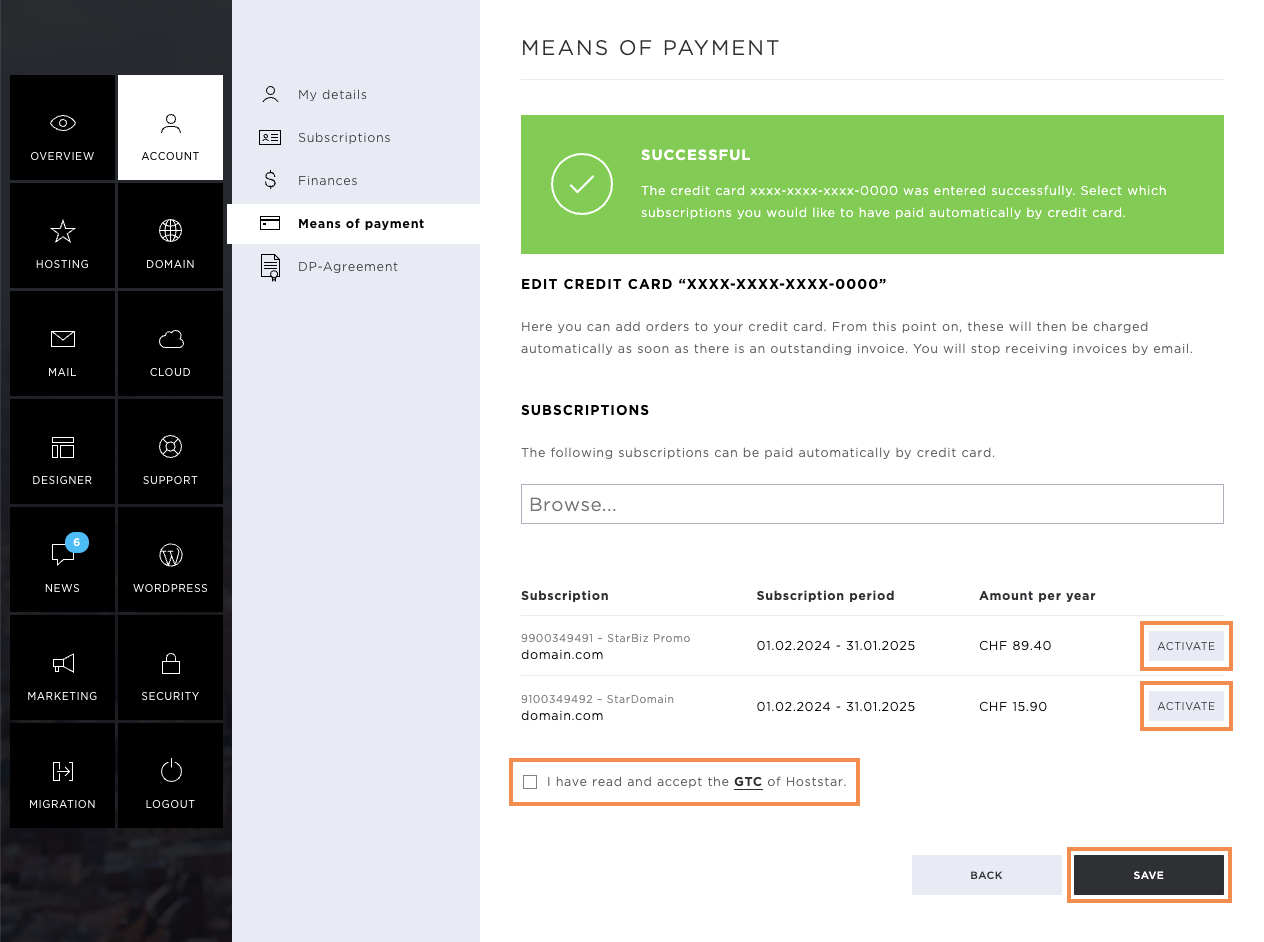Open the Support lifebuoy tile
Viewport: 1264px width, 942px height.
pyautogui.click(x=170, y=452)
